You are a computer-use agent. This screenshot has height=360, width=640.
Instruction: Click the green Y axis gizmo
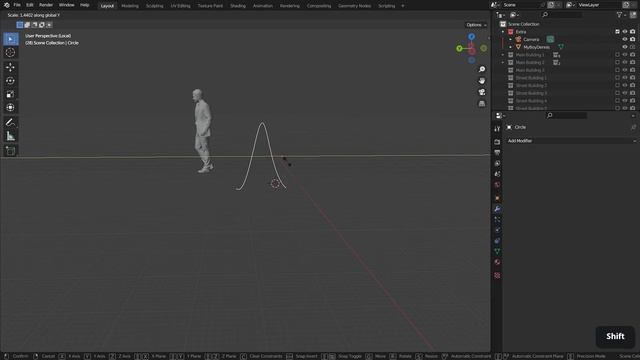pos(459,49)
